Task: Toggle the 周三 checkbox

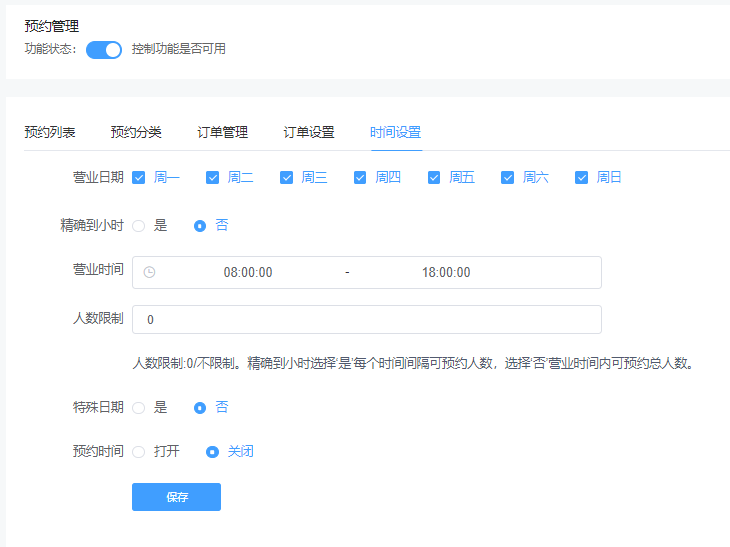Action: tap(286, 178)
